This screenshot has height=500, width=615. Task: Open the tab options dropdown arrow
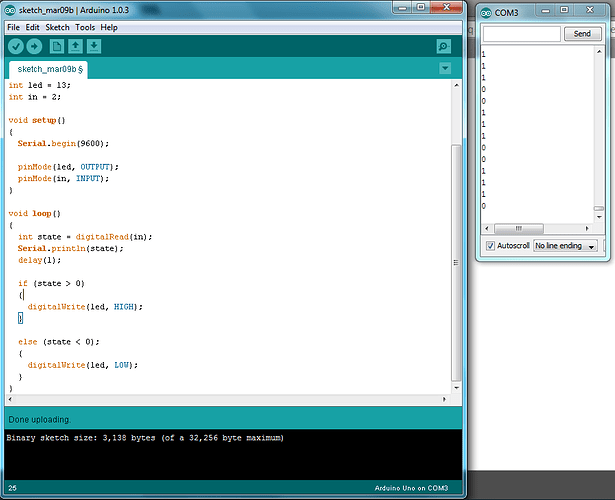point(445,68)
